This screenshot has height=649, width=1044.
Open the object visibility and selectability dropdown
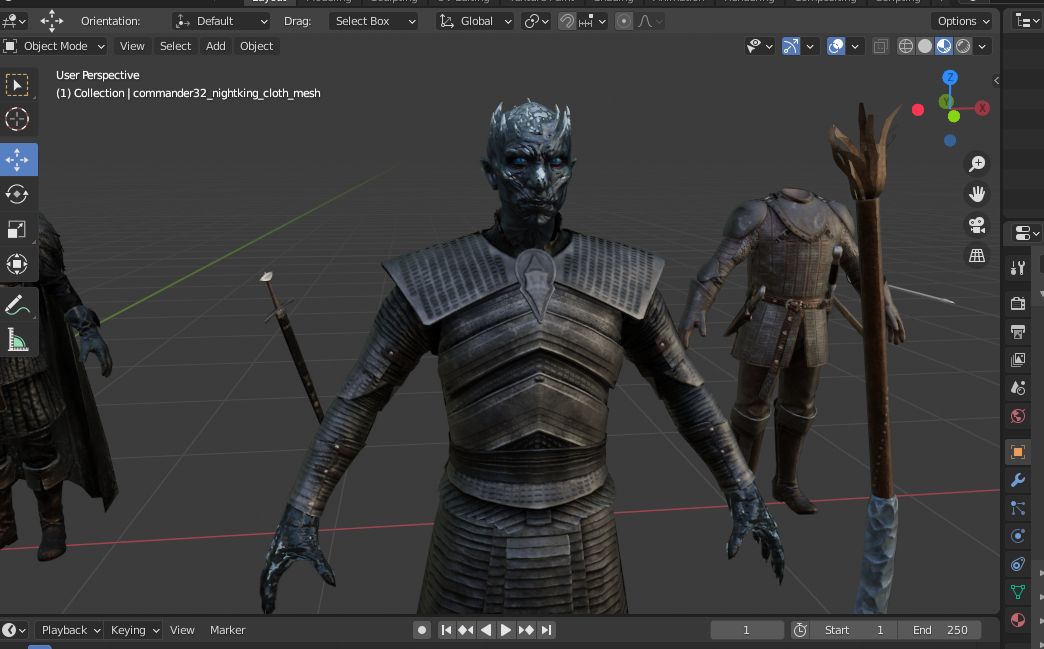pos(760,46)
